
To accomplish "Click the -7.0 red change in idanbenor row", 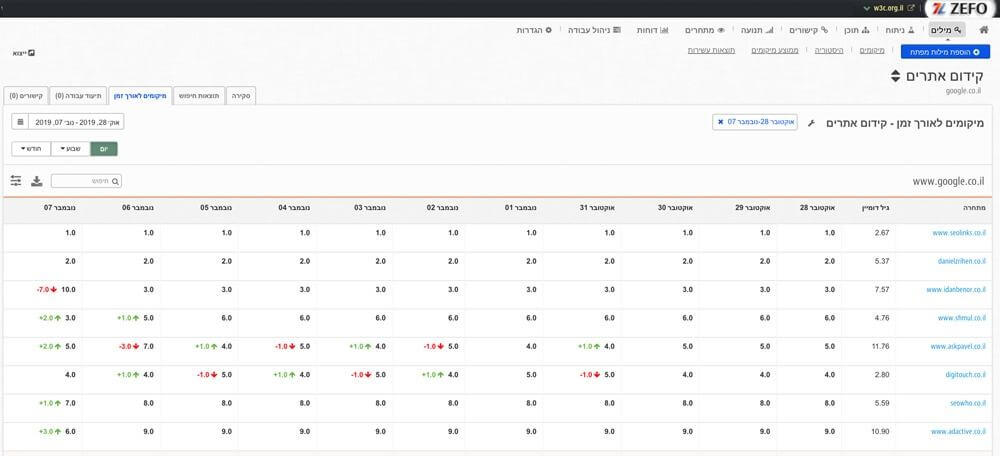I will (x=47, y=290).
